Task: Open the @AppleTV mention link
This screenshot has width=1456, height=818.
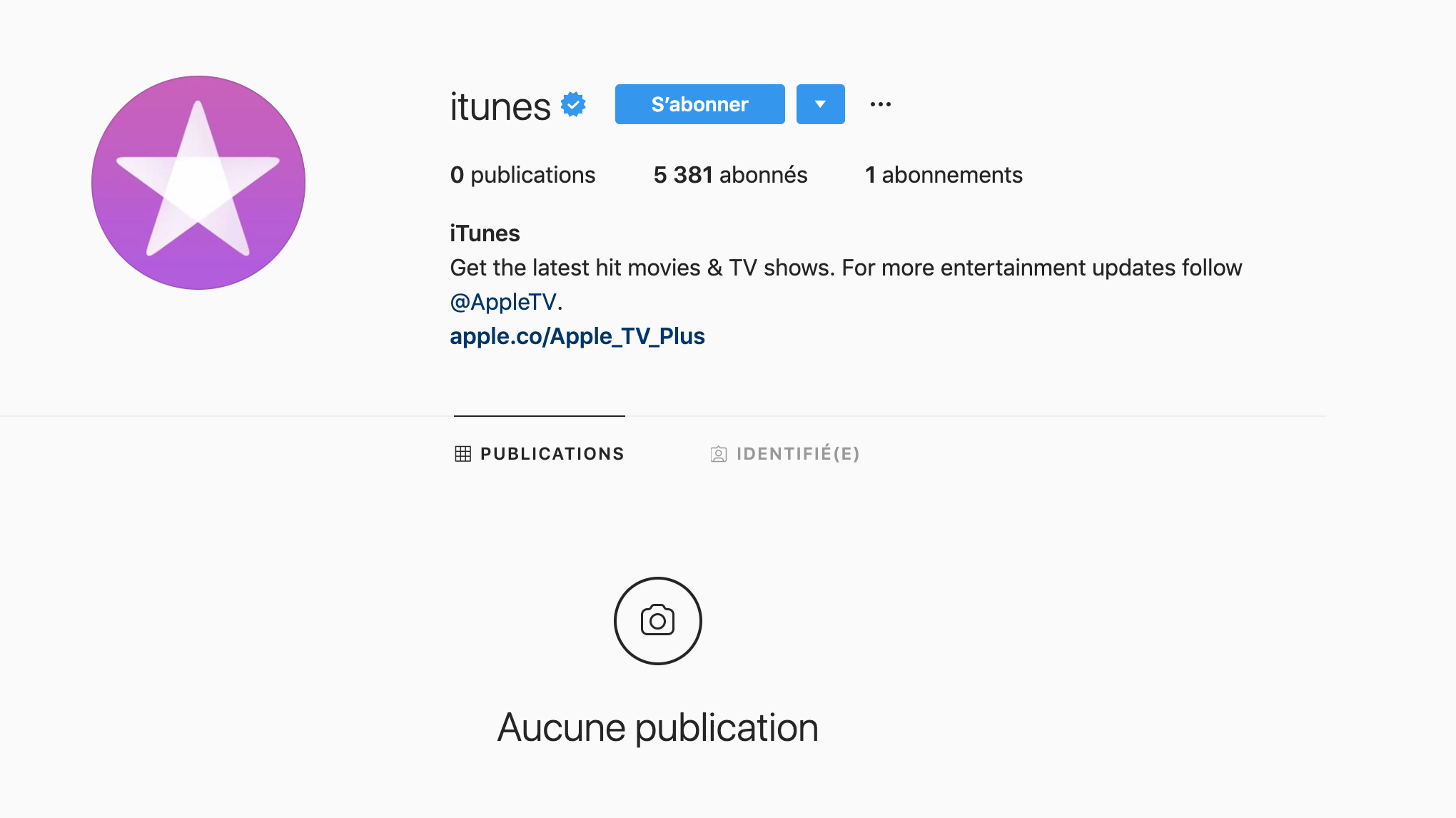Action: [x=503, y=302]
